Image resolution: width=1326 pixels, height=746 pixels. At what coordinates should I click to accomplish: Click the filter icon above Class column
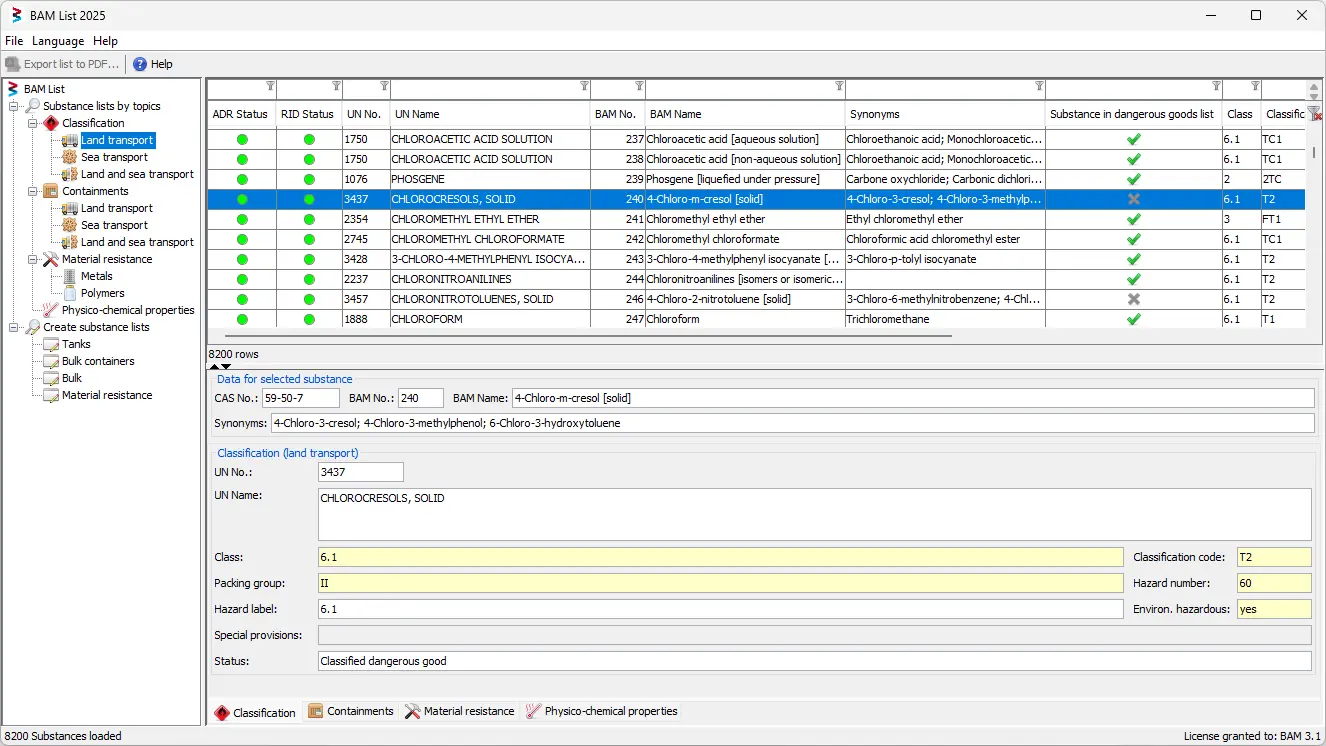pyautogui.click(x=1255, y=86)
